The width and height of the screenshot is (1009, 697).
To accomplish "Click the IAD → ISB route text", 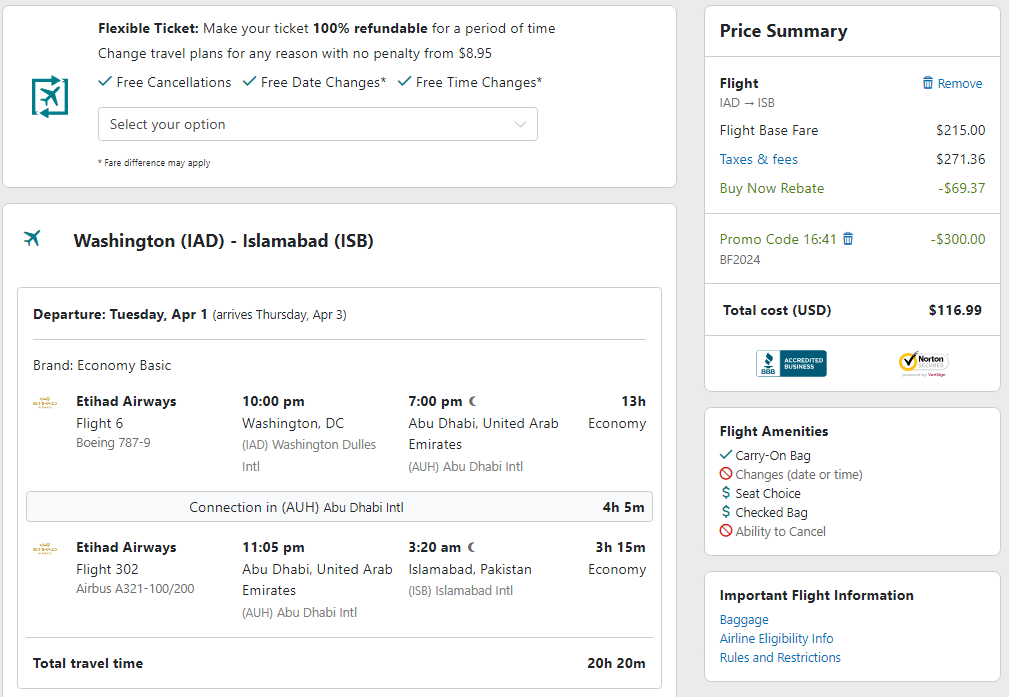I will 747,103.
